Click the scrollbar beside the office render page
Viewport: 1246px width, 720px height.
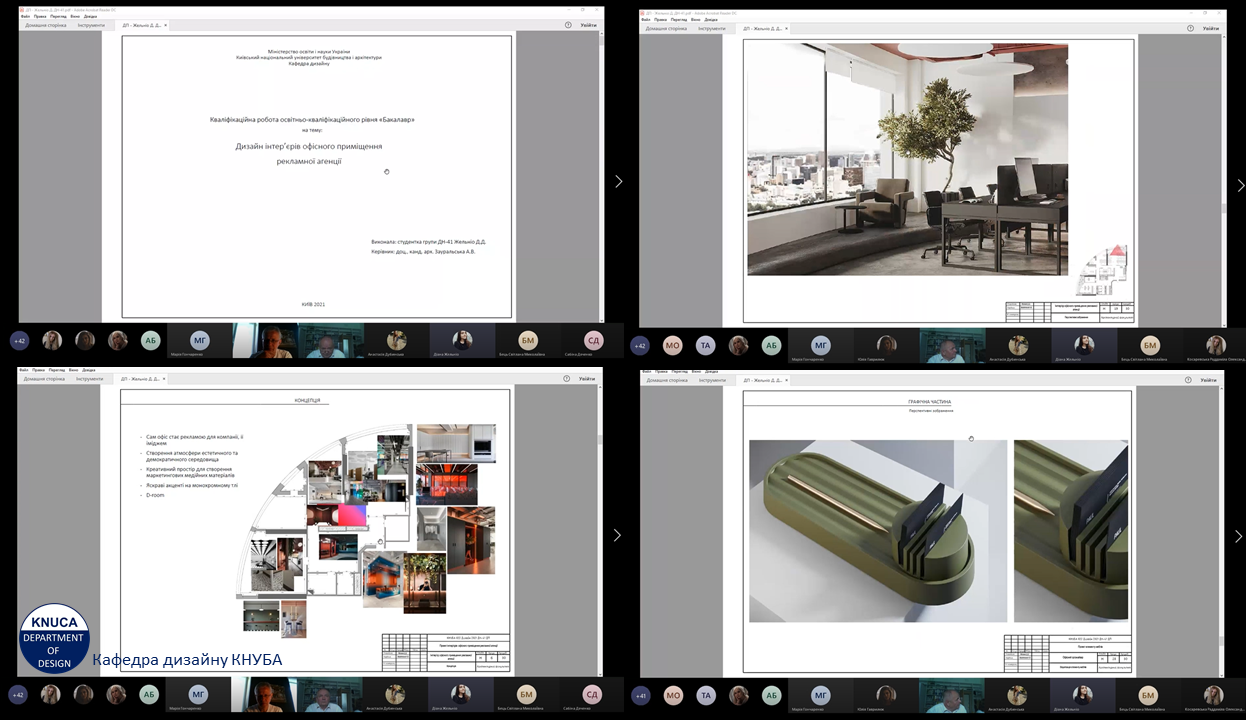coord(1223,180)
